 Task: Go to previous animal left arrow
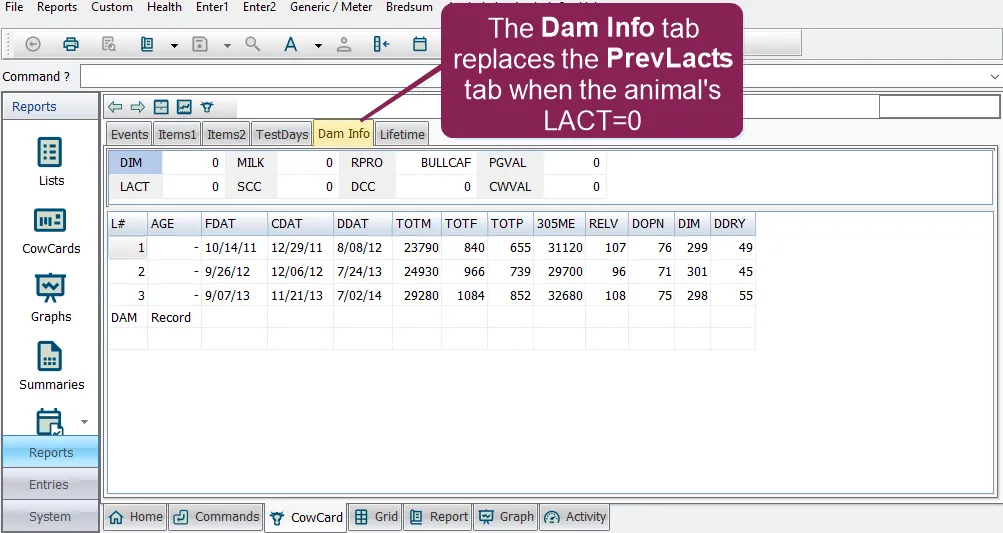click(x=115, y=107)
